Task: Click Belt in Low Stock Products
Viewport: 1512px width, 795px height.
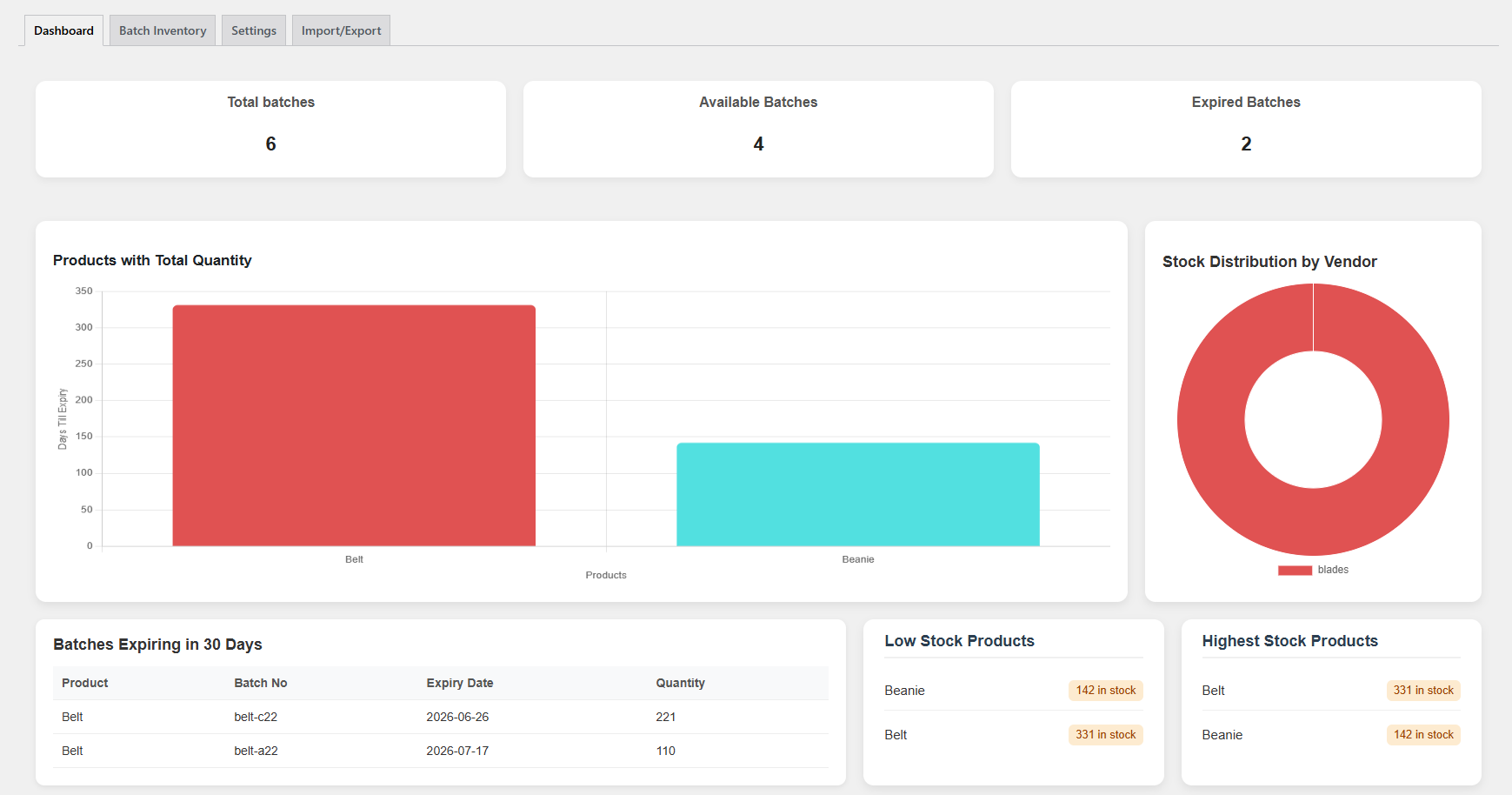Action: pos(896,735)
